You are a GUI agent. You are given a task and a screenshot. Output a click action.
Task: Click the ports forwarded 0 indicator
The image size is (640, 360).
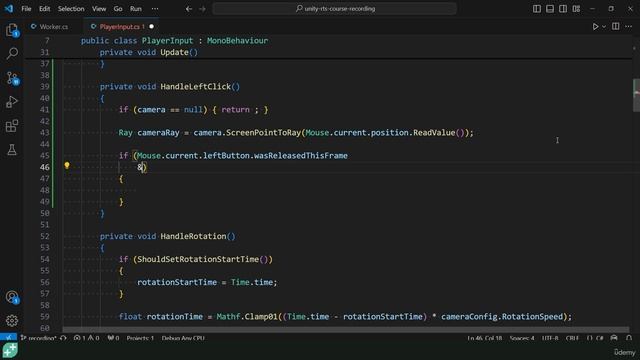[x=113, y=338]
